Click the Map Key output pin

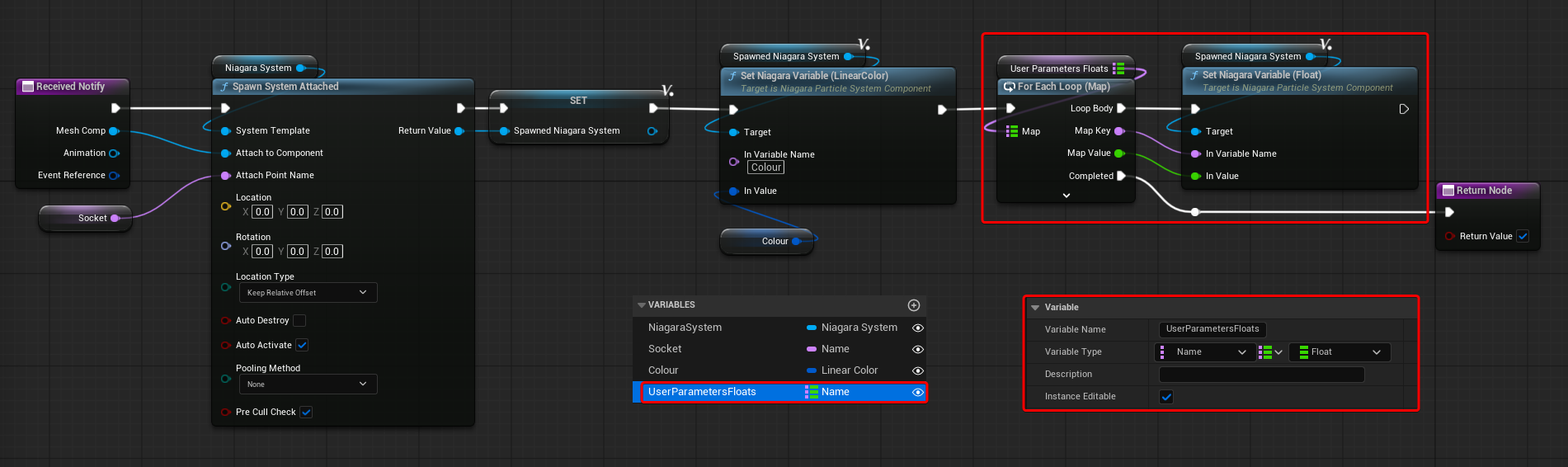click(x=1119, y=131)
